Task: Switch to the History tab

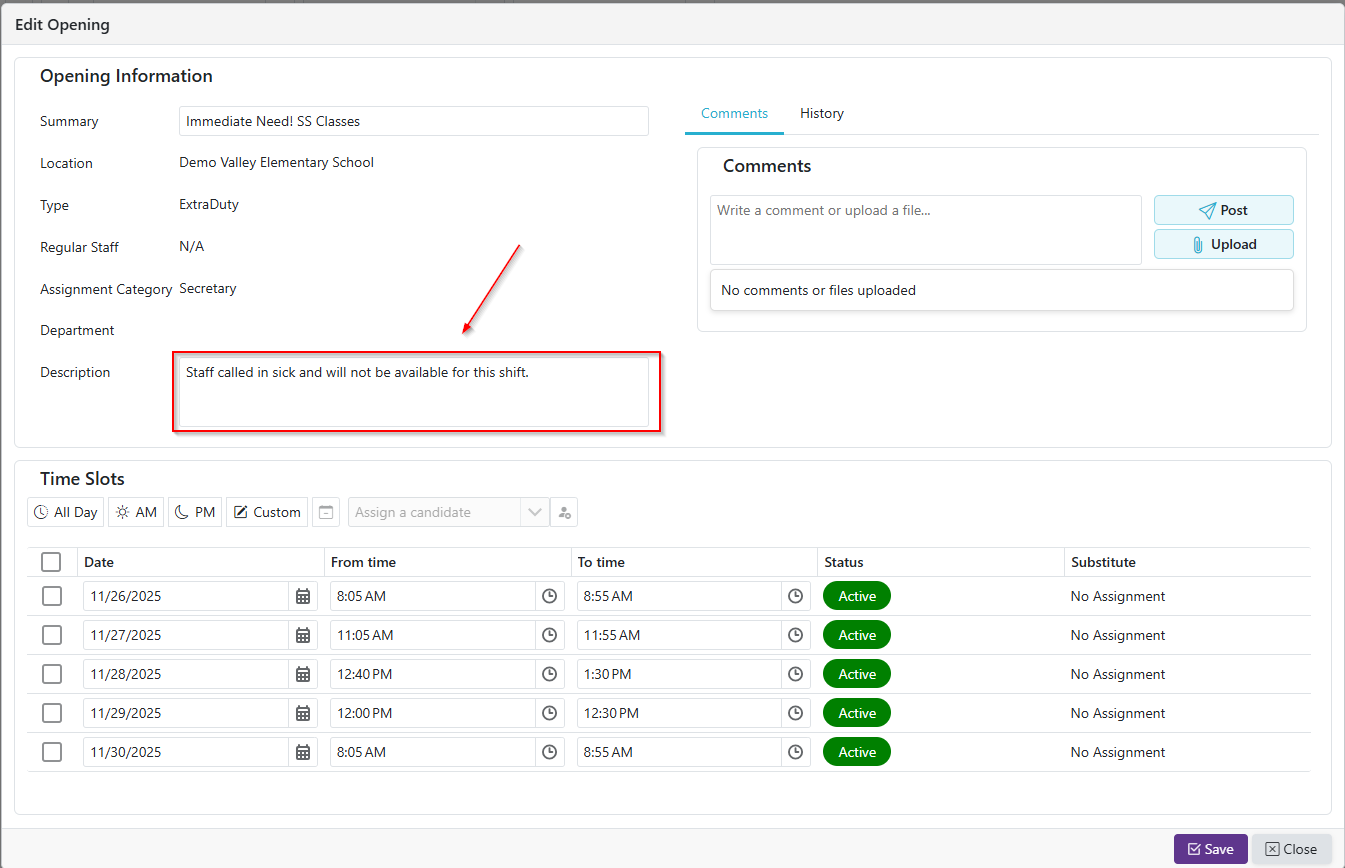Action: coord(821,113)
